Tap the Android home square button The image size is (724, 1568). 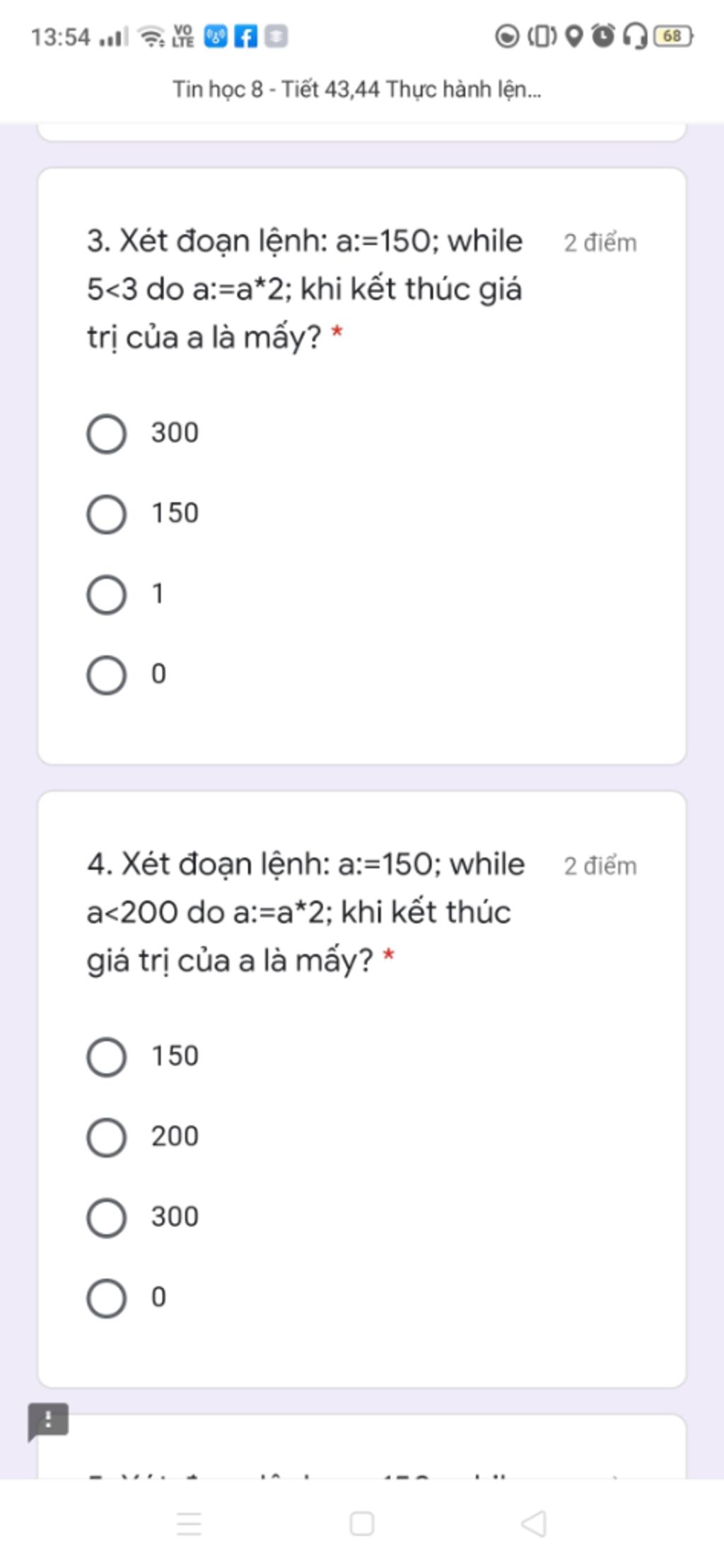click(362, 1523)
